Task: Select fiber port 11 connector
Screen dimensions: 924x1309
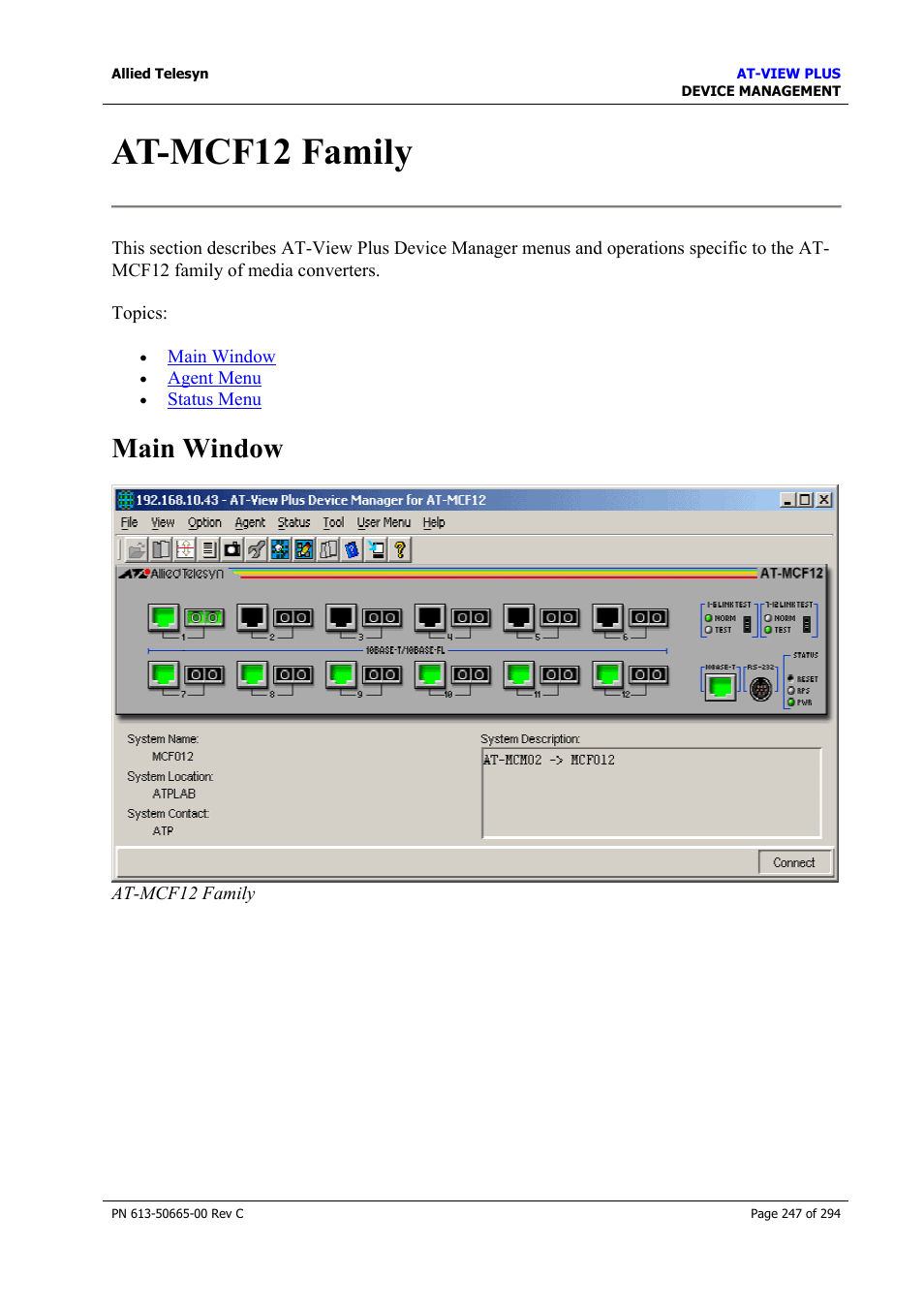Action: click(560, 674)
